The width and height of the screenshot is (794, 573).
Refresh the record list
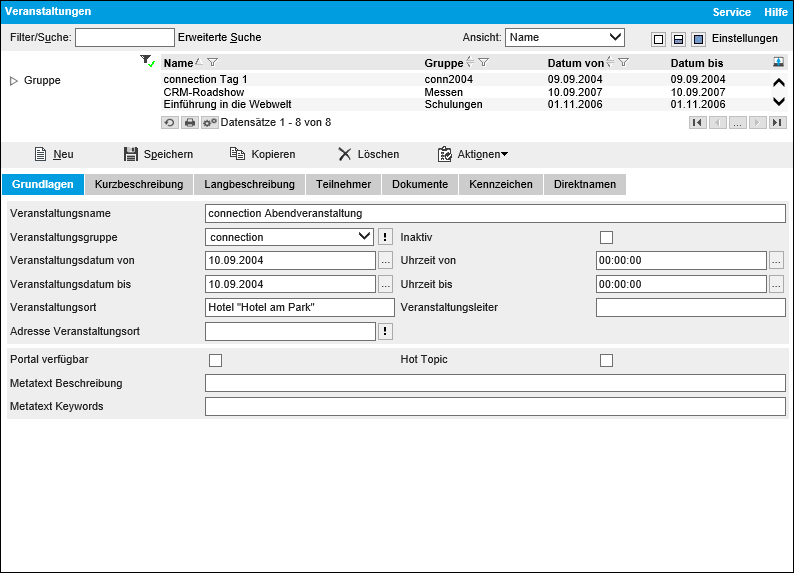170,122
